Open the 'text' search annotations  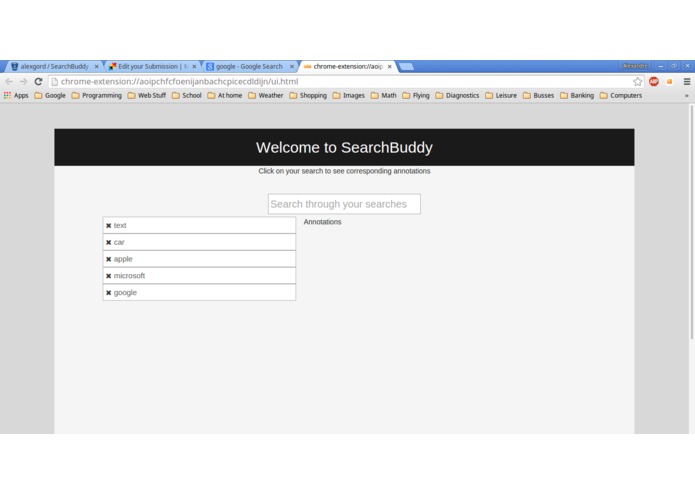199,225
